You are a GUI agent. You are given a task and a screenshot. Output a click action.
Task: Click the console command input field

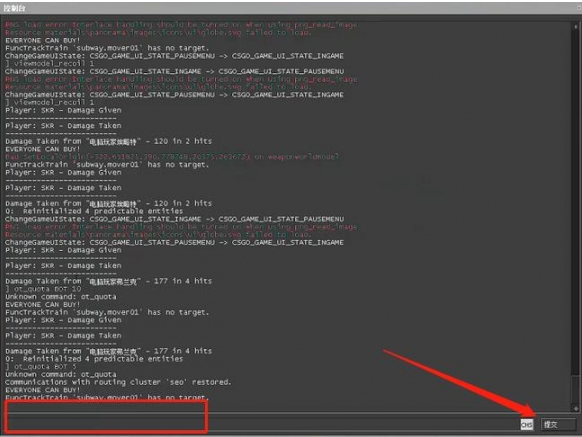pyautogui.click(x=261, y=424)
